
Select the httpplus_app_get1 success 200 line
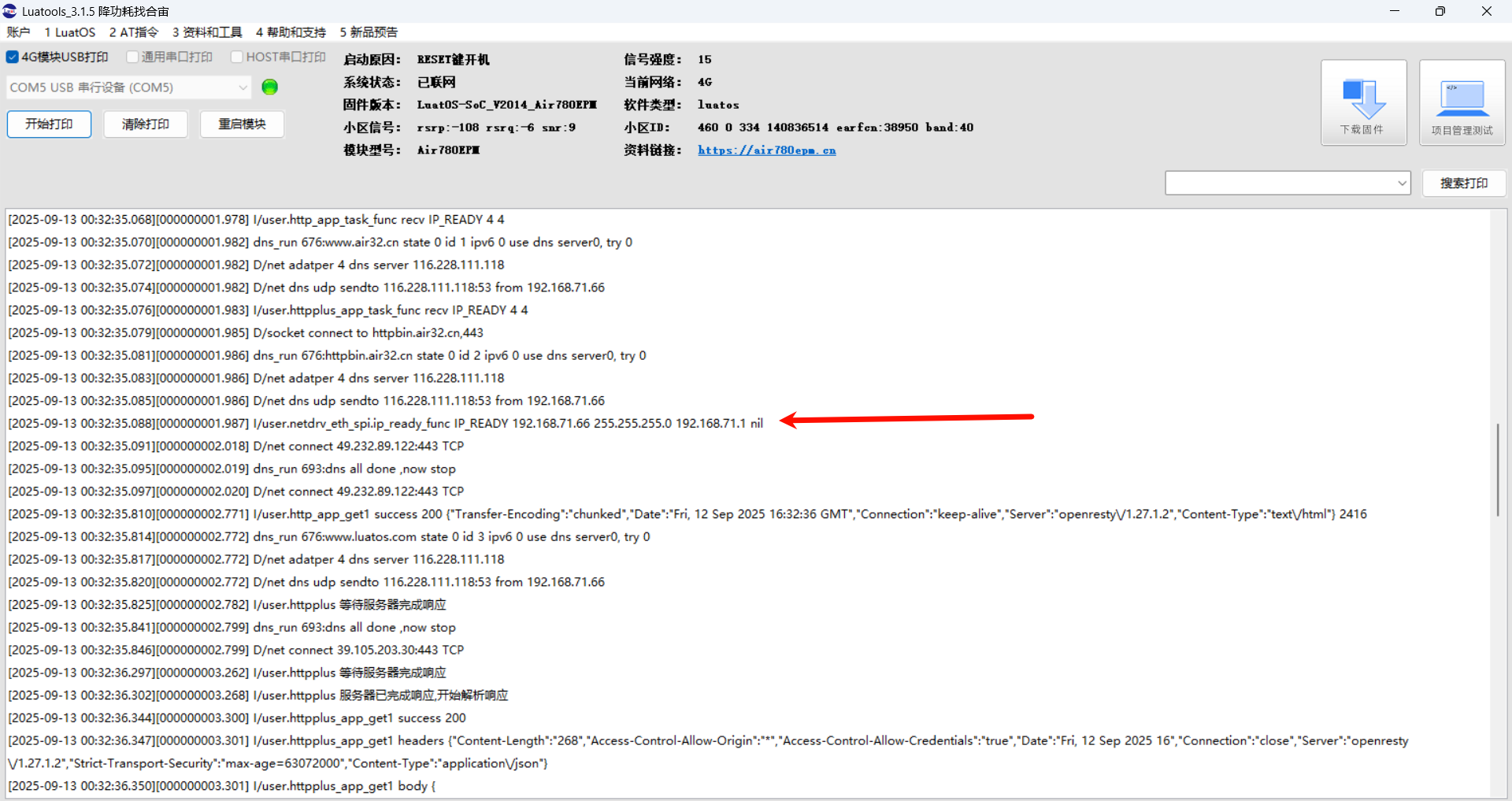tap(237, 718)
